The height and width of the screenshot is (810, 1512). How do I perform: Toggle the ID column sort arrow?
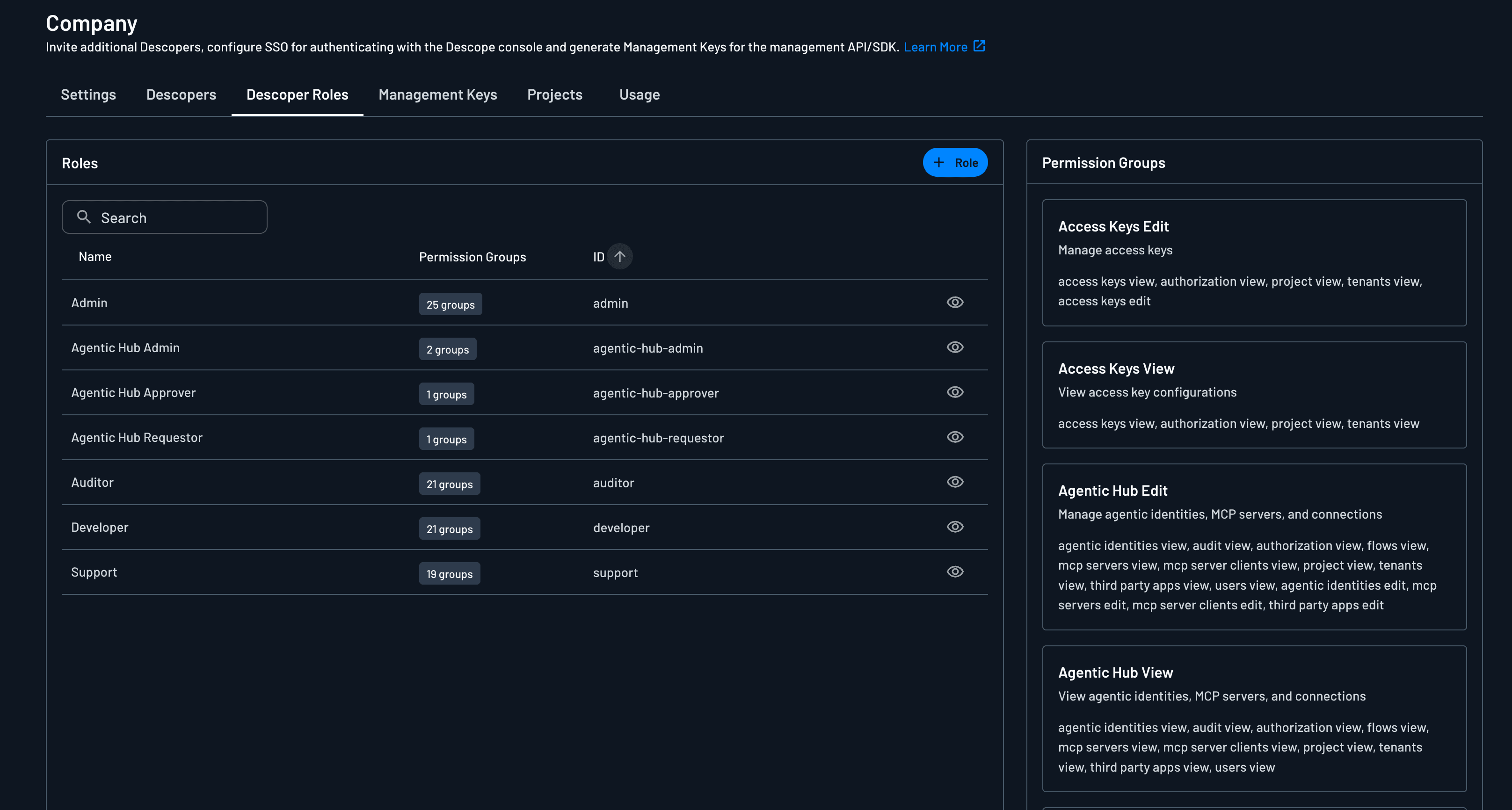point(620,256)
